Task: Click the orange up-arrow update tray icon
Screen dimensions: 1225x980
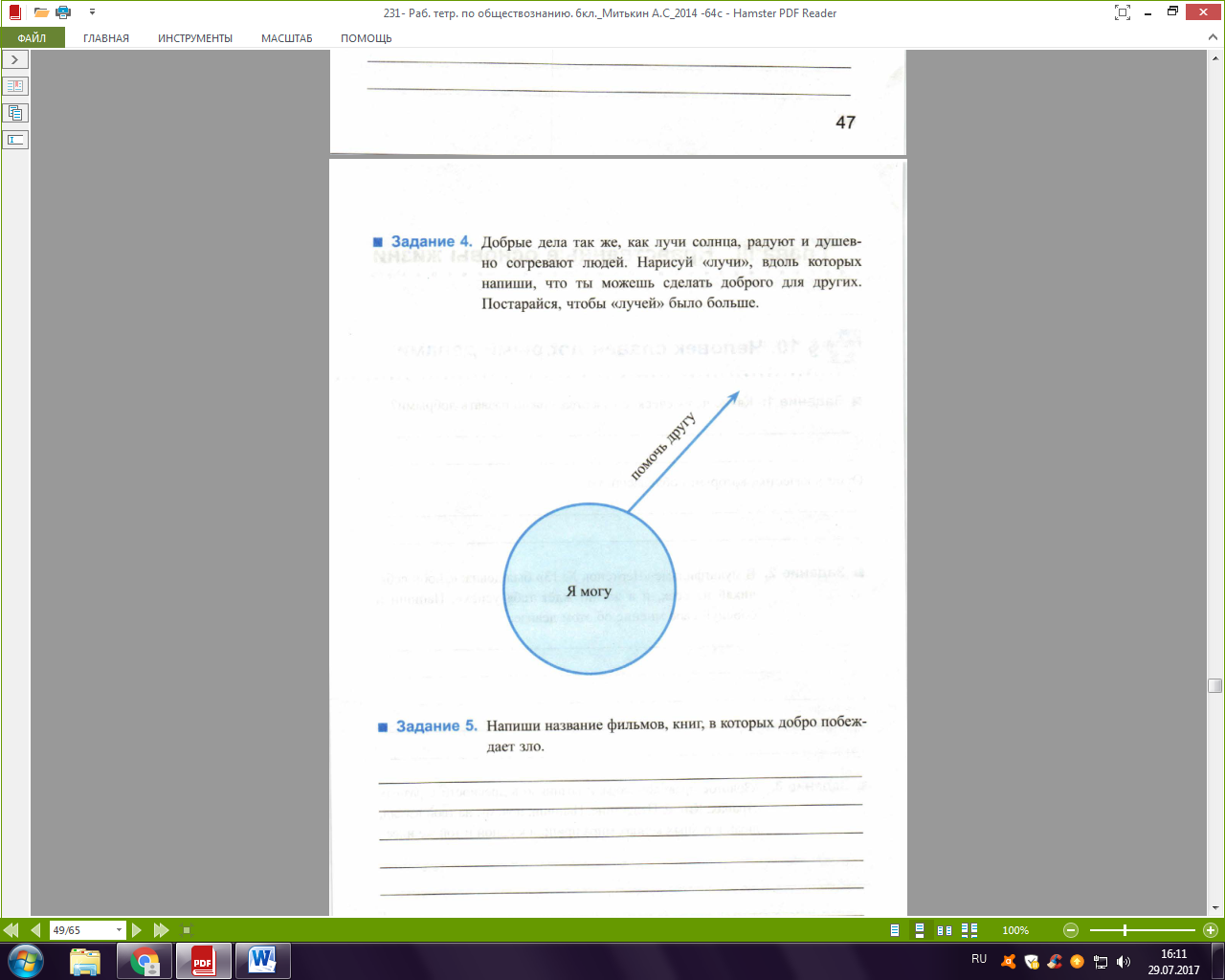Action: 1078,962
